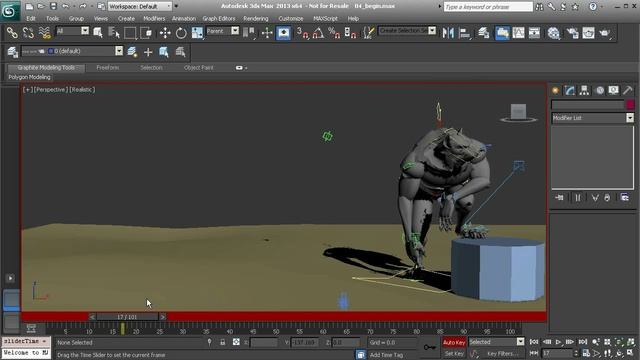The width and height of the screenshot is (640, 360).
Task: Open the Modify command panel tab
Action: pyautogui.click(x=570, y=90)
